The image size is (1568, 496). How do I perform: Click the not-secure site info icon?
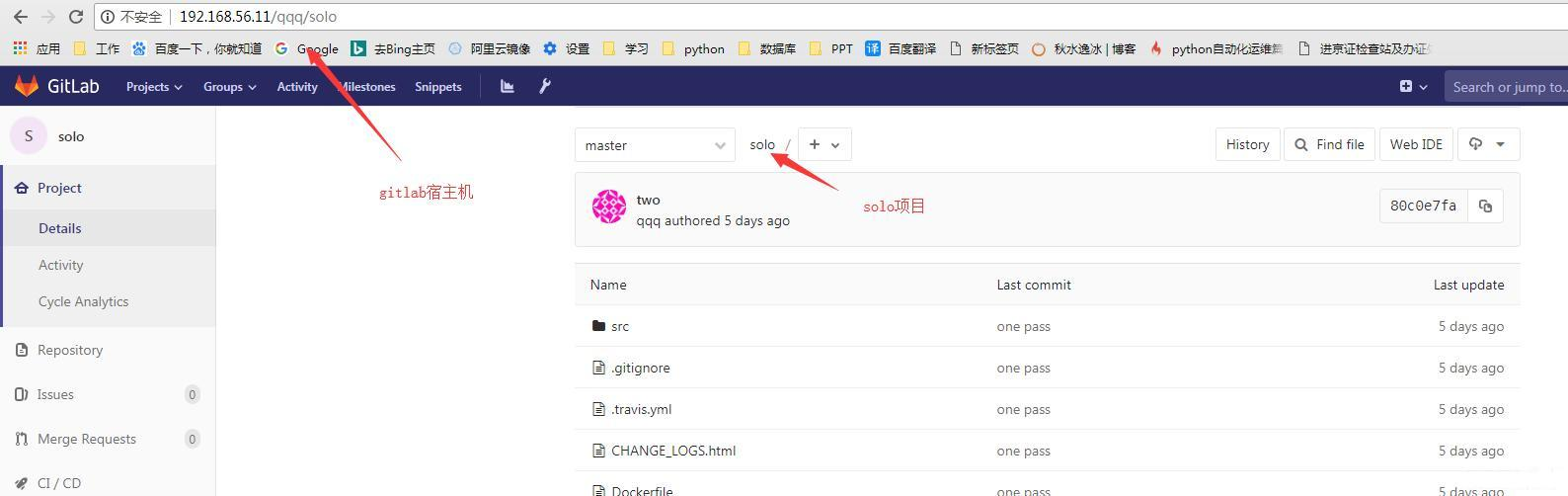click(108, 17)
